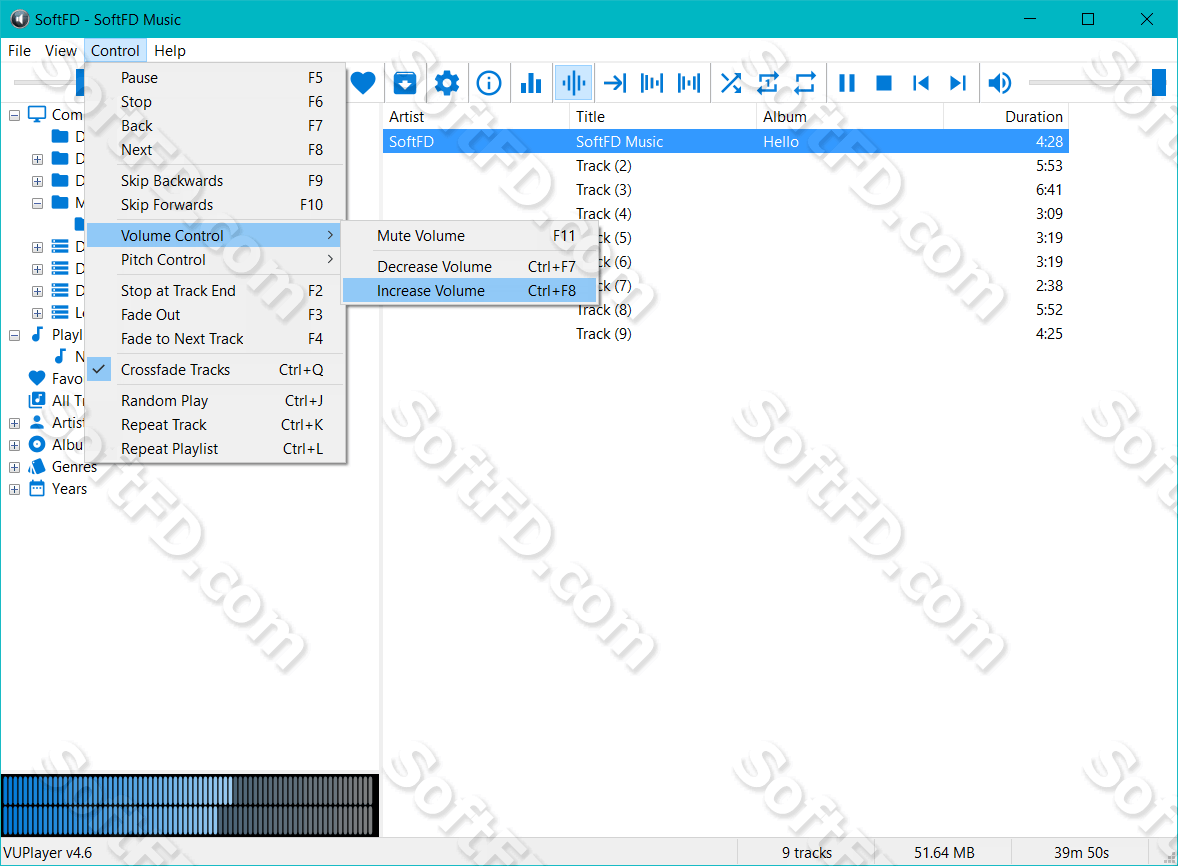
Task: Click the fade to next track icon
Action: pos(688,83)
